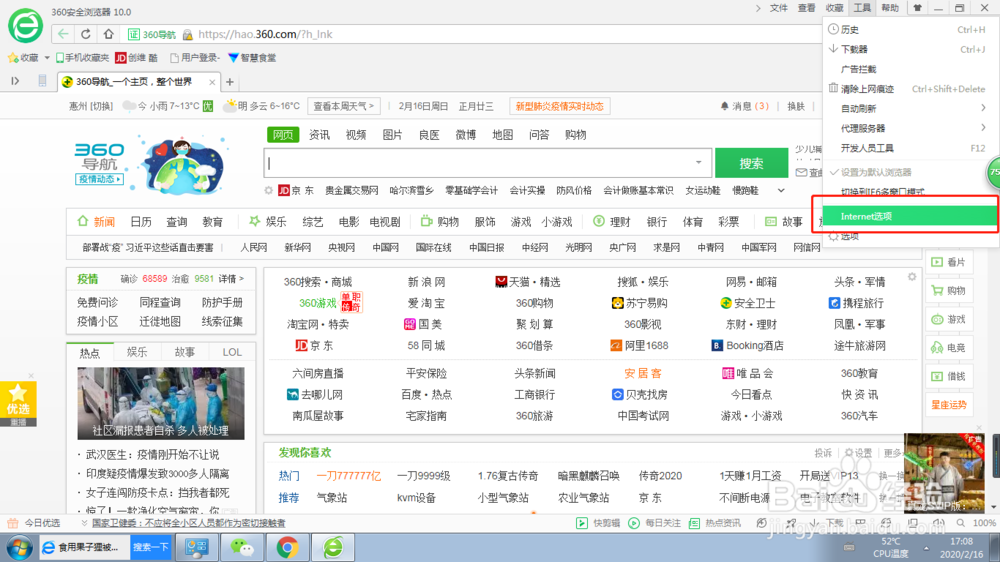Click zoom magnifier in status bar
Image resolution: width=1000 pixels, height=562 pixels.
coord(960,523)
